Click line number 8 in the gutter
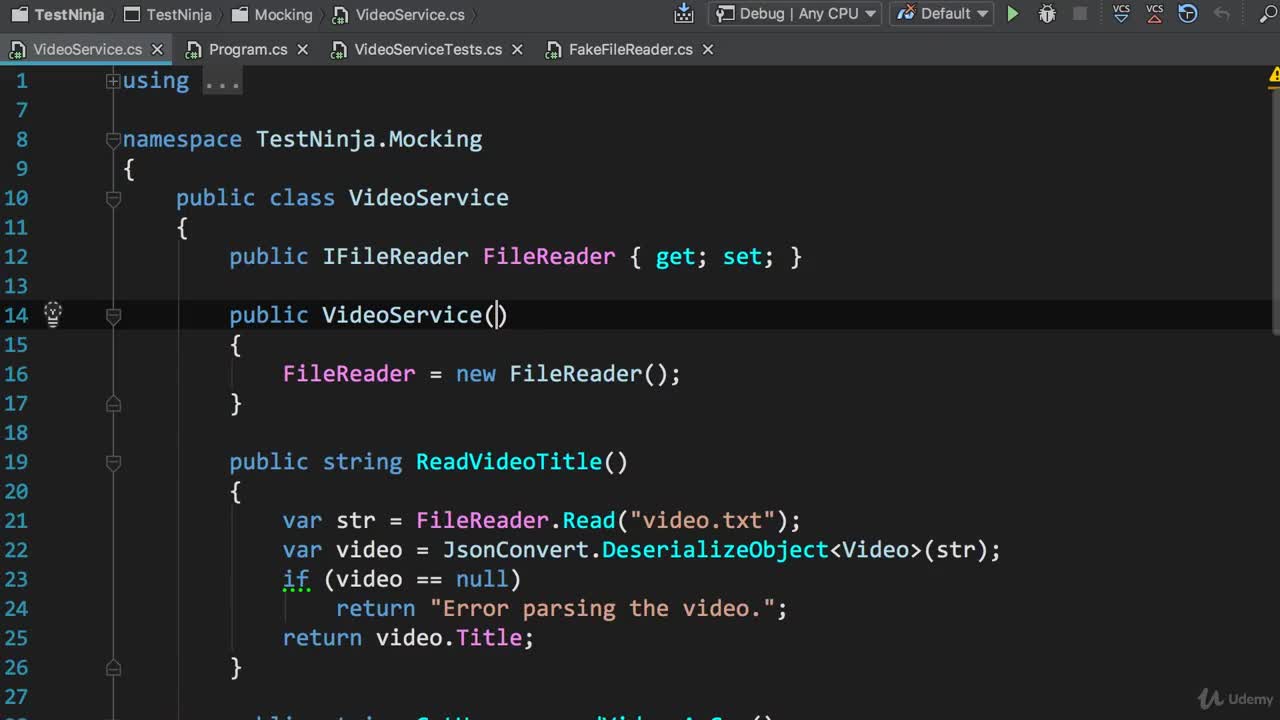This screenshot has height=720, width=1280. [x=22, y=139]
